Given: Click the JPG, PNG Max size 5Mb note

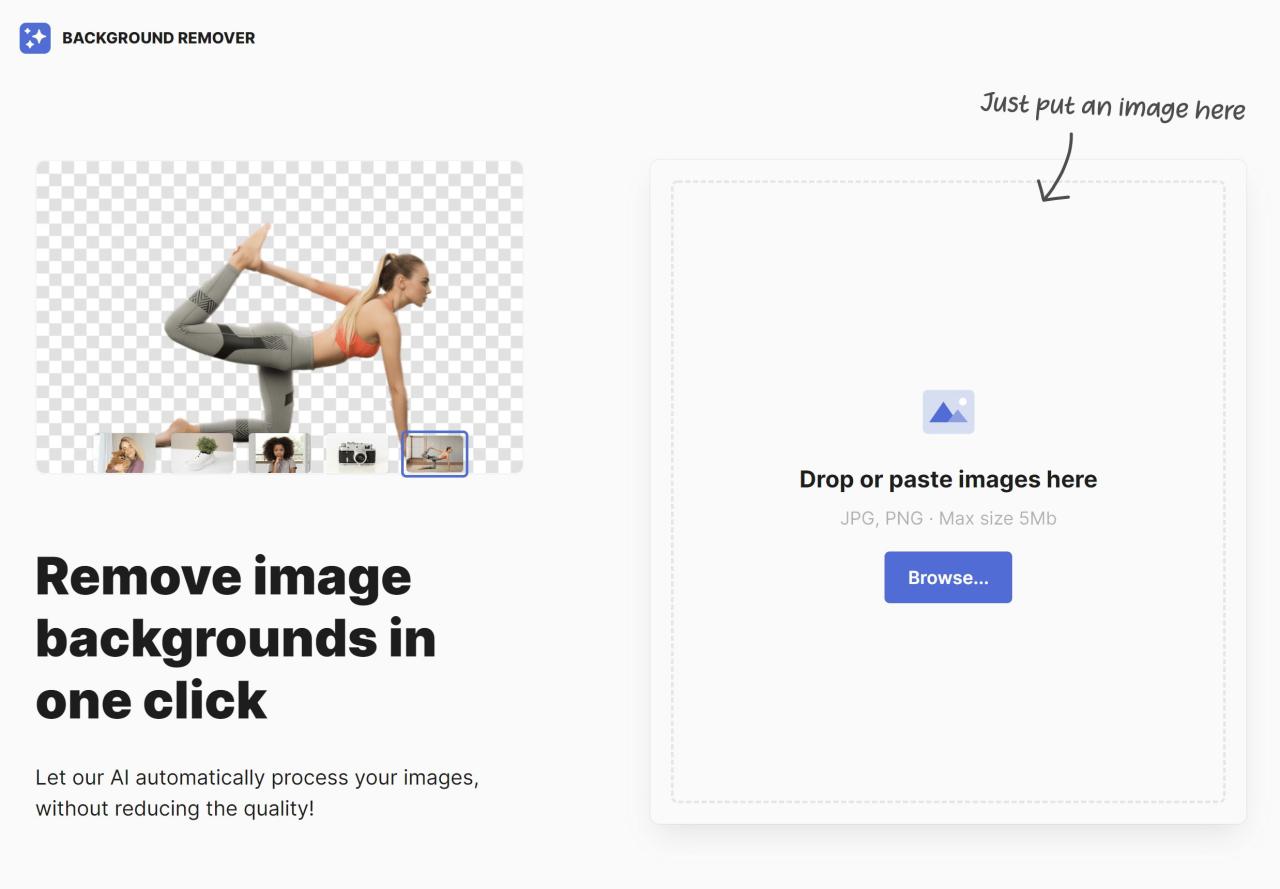Looking at the screenshot, I should coord(948,518).
